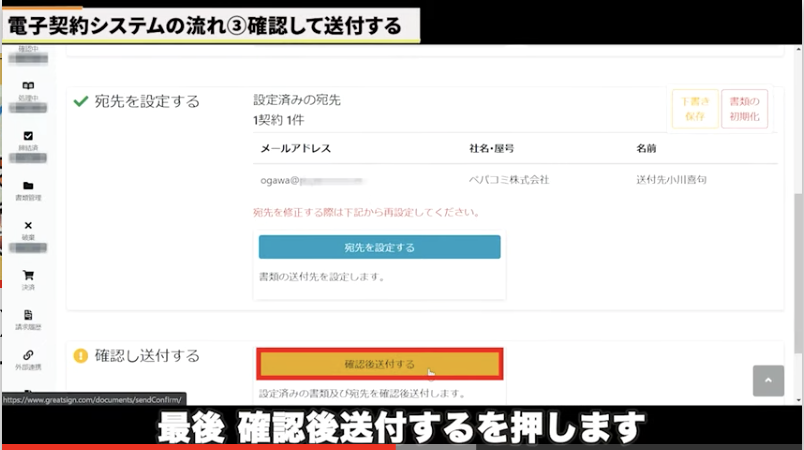The height and width of the screenshot is (450, 804).
Task: Click the scroll-to-top arrow button
Action: (x=768, y=380)
